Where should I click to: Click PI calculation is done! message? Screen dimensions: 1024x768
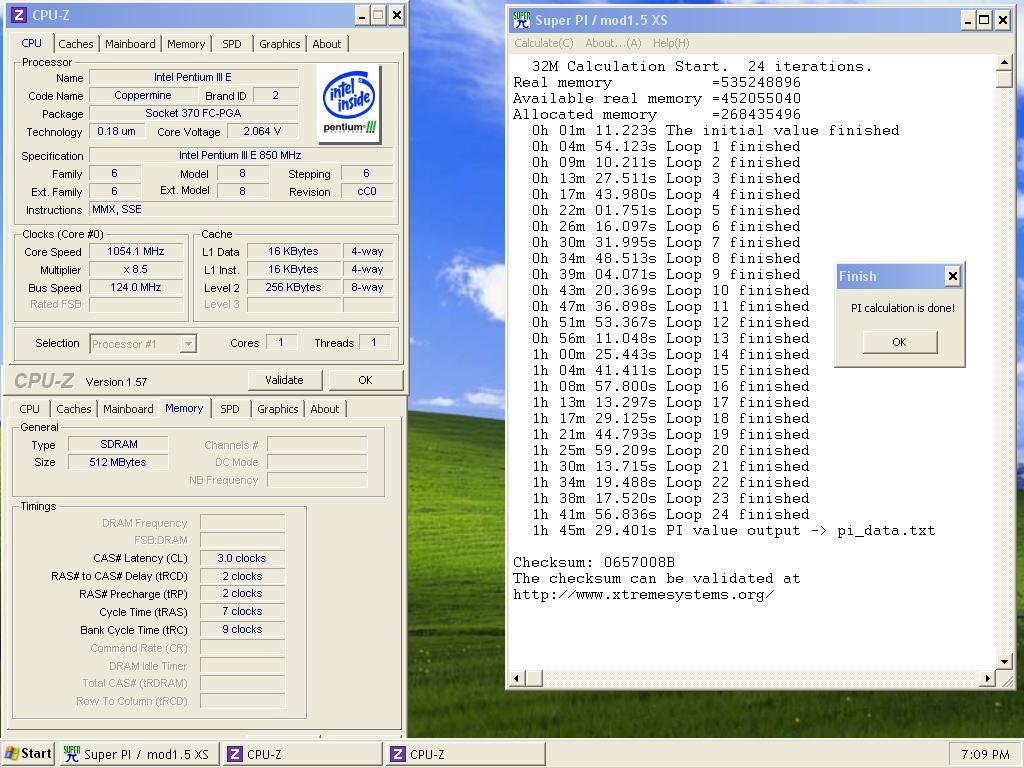pyautogui.click(x=903, y=308)
